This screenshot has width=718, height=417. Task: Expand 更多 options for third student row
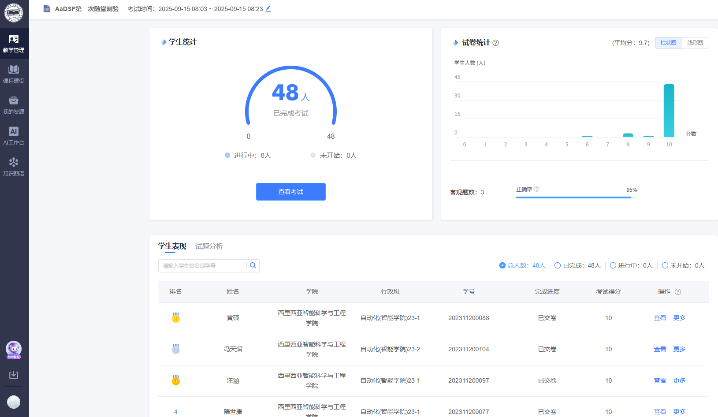pyautogui.click(x=679, y=380)
